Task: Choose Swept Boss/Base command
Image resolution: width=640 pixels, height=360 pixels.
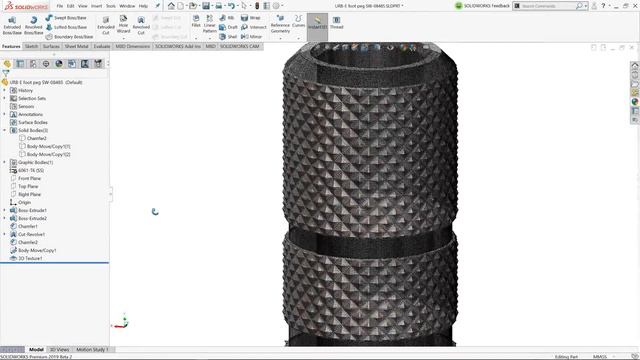Action: click(x=66, y=18)
